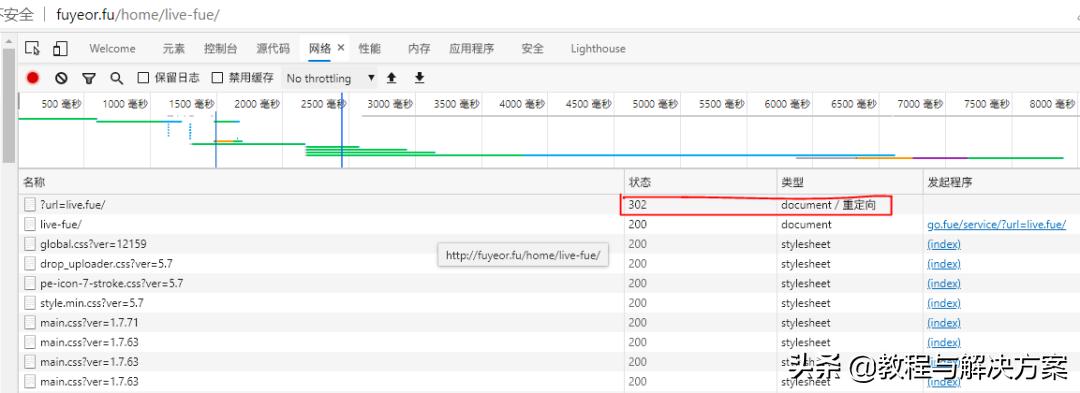The image size is (1080, 393).
Task: Activate the inspect element picker icon
Action: coord(32,48)
